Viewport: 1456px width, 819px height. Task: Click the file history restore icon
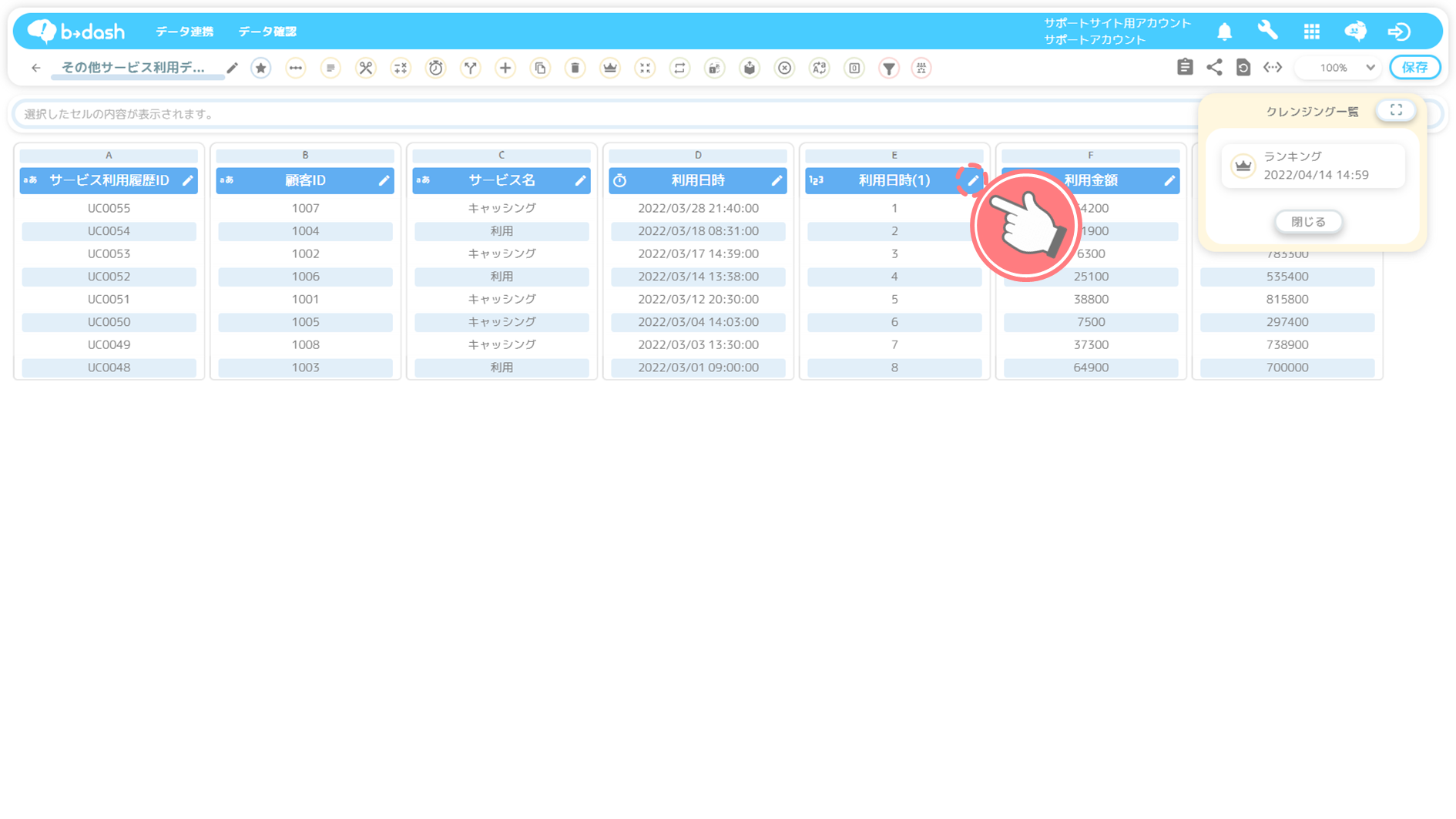(x=1243, y=67)
